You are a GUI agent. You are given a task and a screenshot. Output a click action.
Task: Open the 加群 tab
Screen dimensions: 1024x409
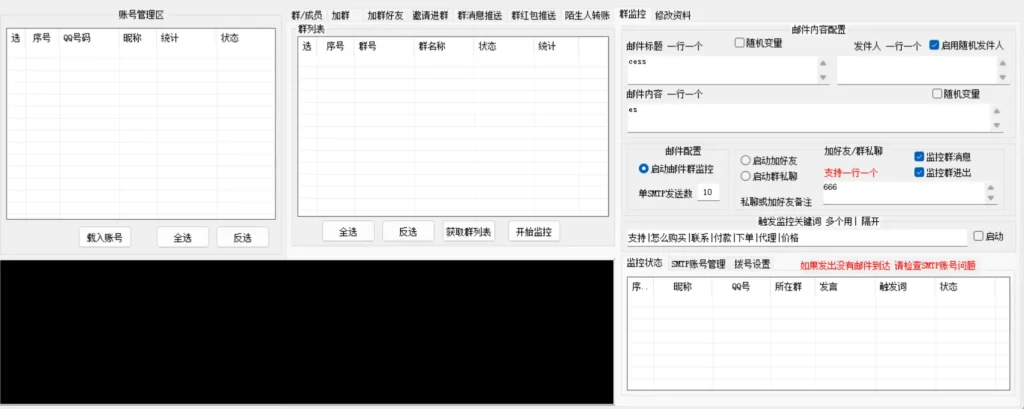coord(340,15)
